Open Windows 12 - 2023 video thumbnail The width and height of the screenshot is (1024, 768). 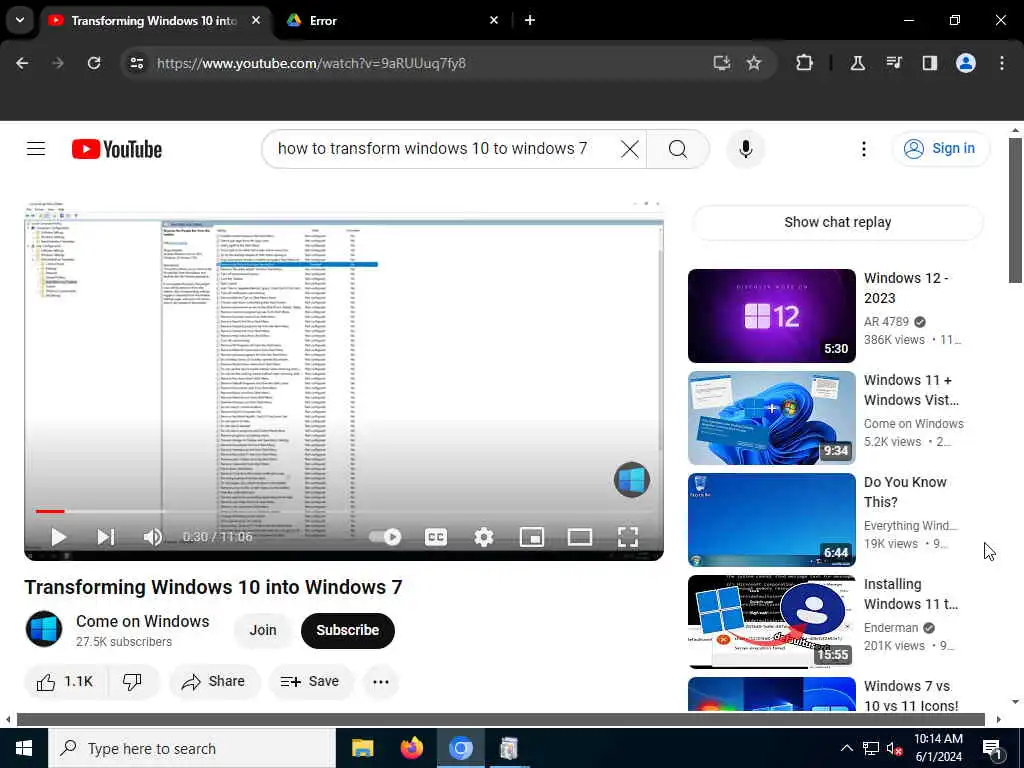(771, 315)
